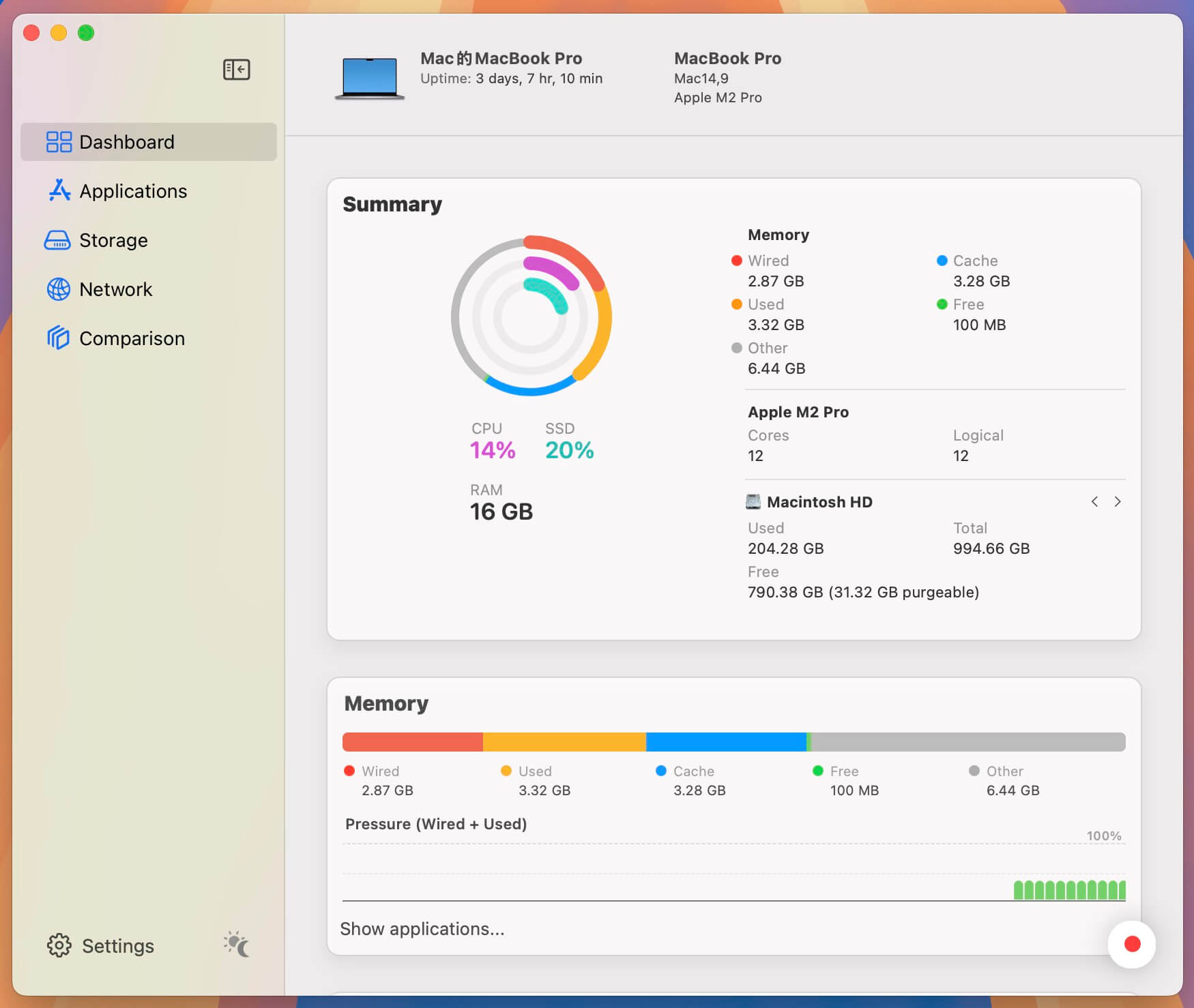
Task: Click the Storage drive icon
Action: [57, 240]
